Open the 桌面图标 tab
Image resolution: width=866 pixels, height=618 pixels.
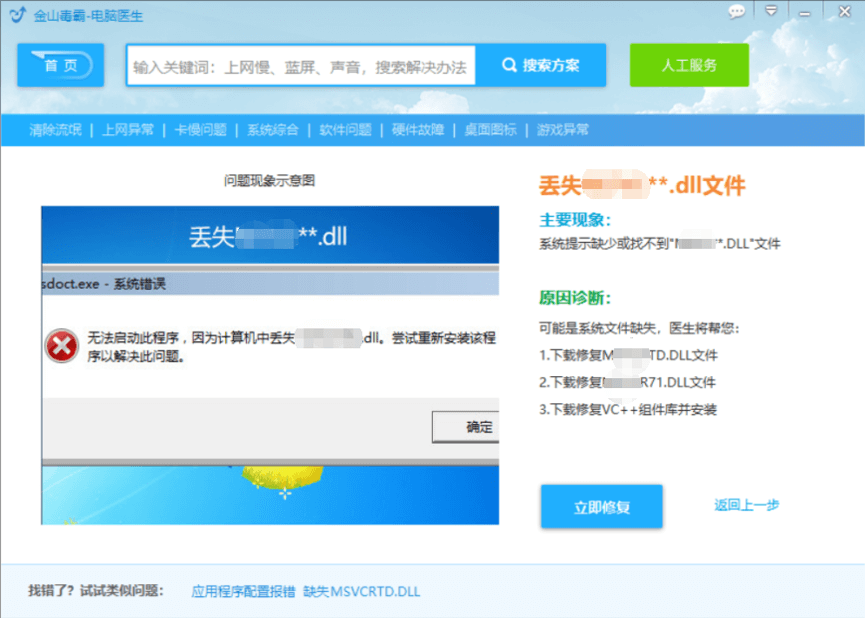click(x=490, y=130)
